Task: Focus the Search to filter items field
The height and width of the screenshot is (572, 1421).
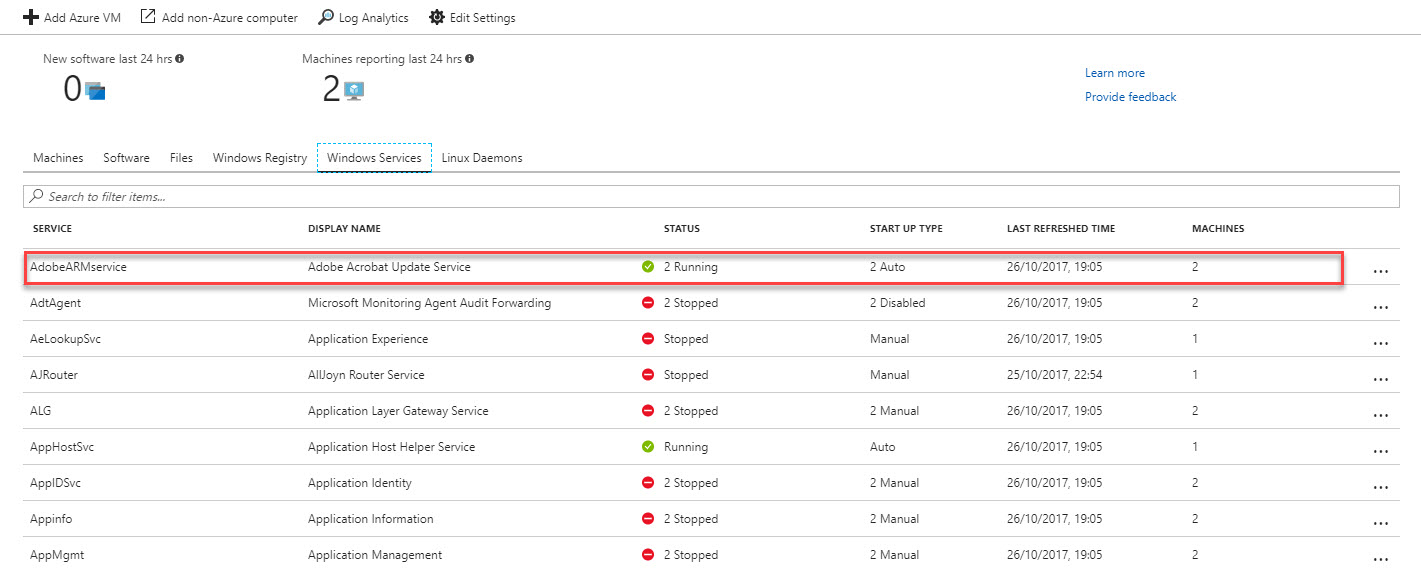Action: (x=711, y=197)
